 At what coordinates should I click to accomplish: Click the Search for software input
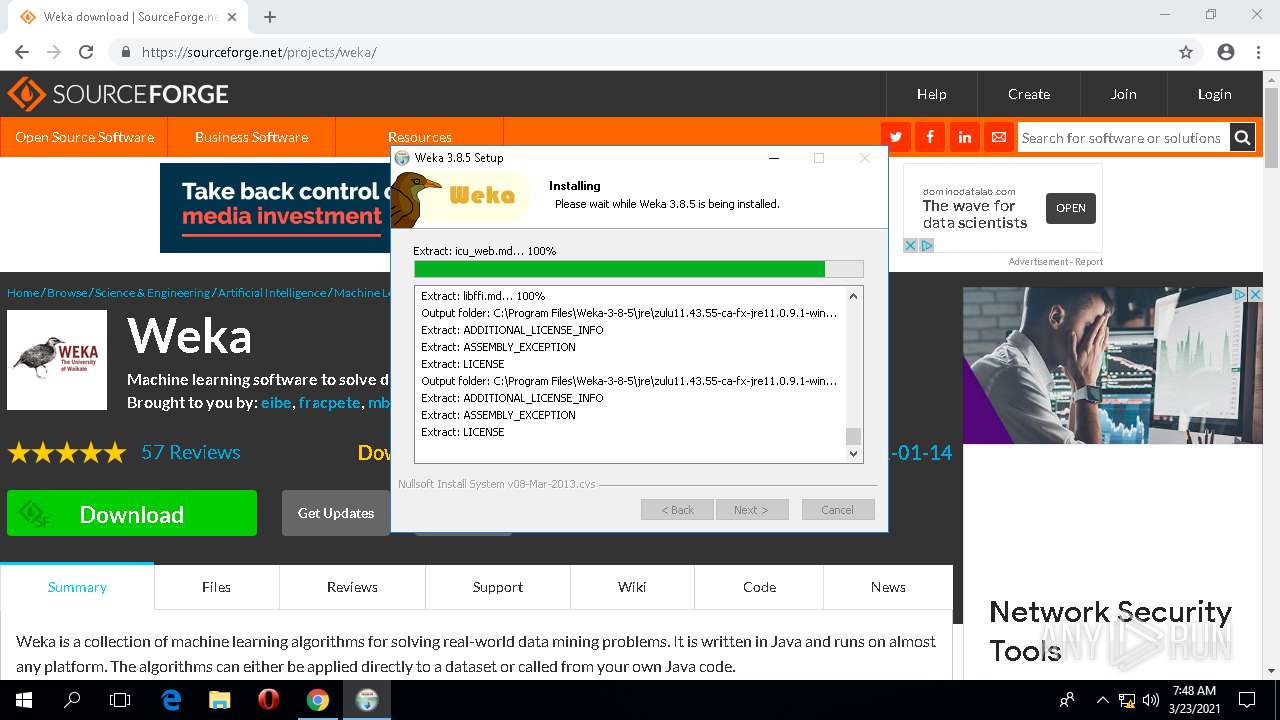(1123, 138)
